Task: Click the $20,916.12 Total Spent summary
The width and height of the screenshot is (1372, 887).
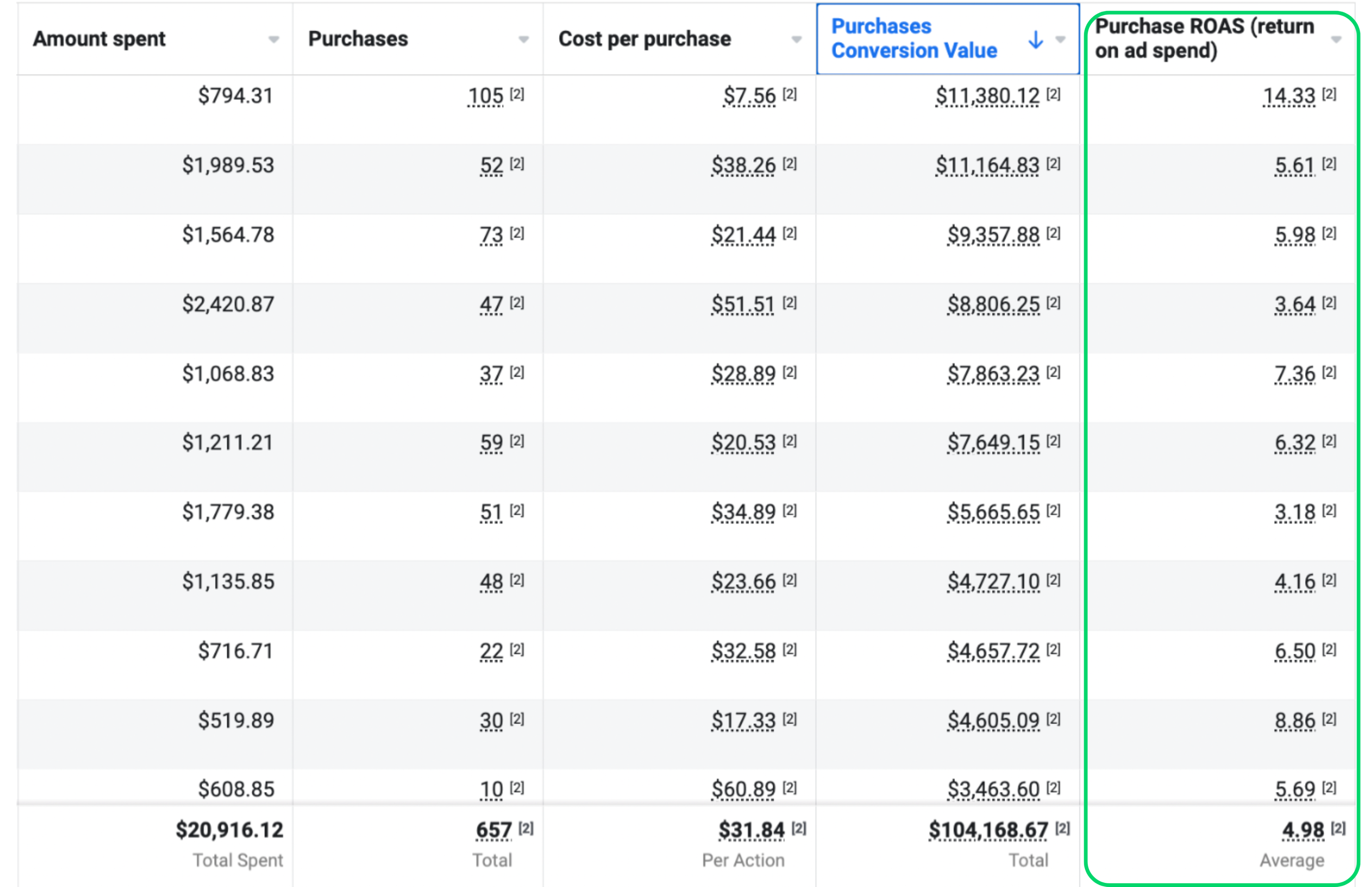Action: click(x=229, y=830)
